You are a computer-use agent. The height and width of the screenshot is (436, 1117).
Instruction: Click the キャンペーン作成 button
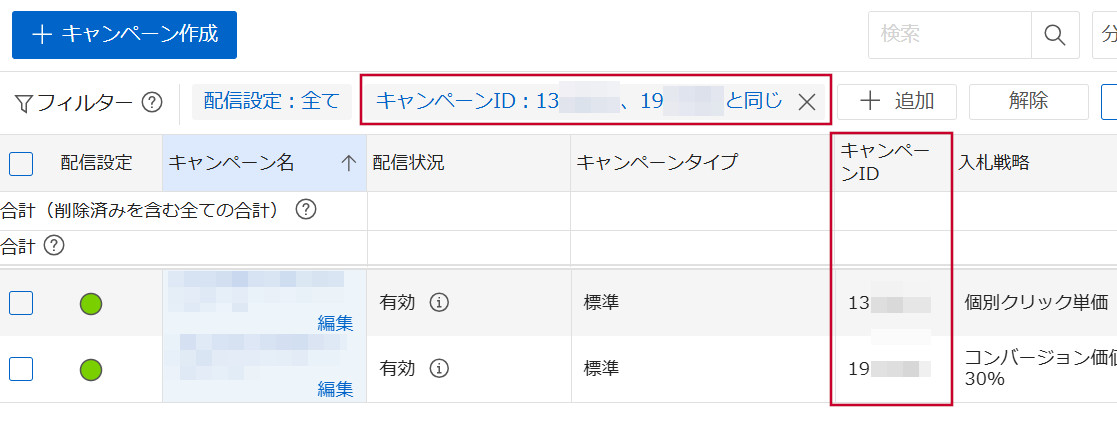point(124,34)
